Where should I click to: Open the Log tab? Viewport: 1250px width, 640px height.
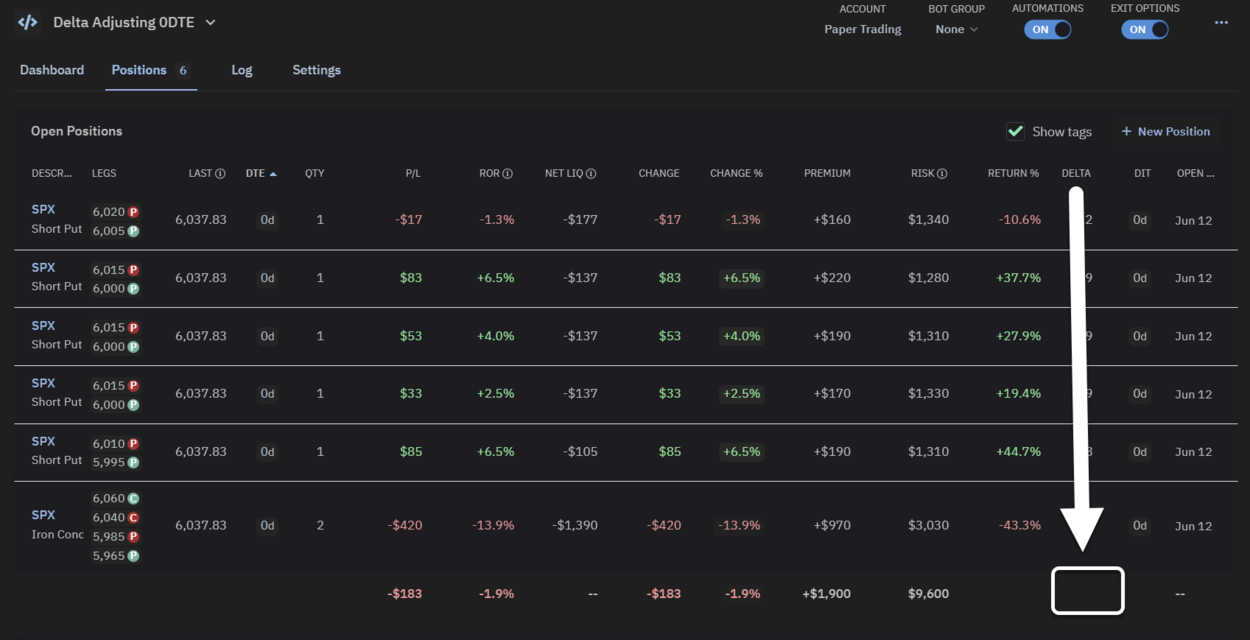241,70
